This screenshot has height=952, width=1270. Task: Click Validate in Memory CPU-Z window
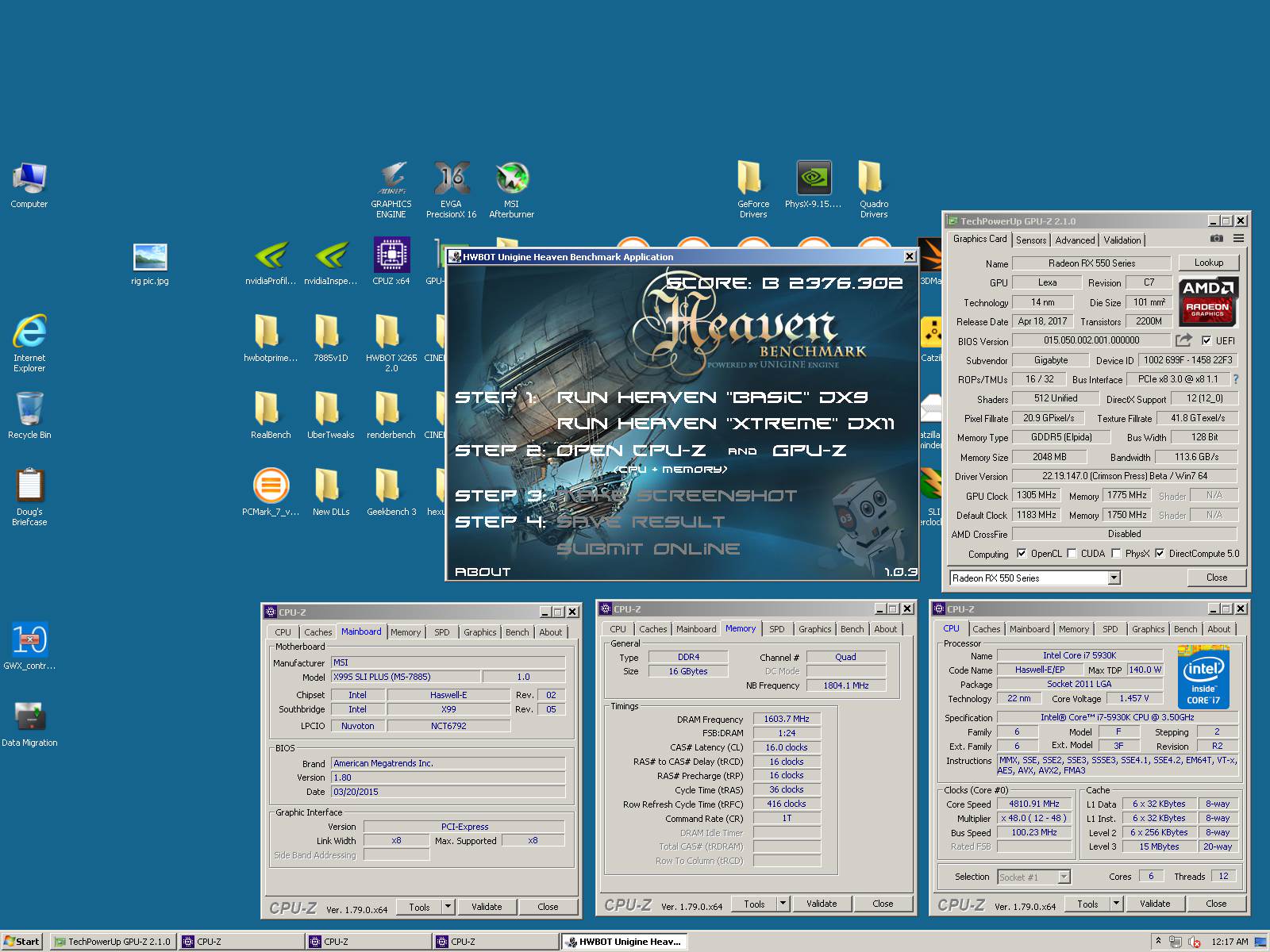pyautogui.click(x=822, y=904)
